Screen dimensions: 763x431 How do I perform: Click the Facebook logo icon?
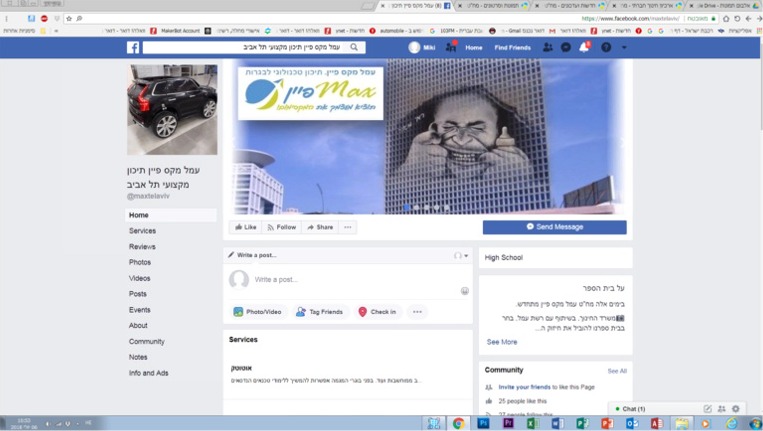click(x=133, y=47)
